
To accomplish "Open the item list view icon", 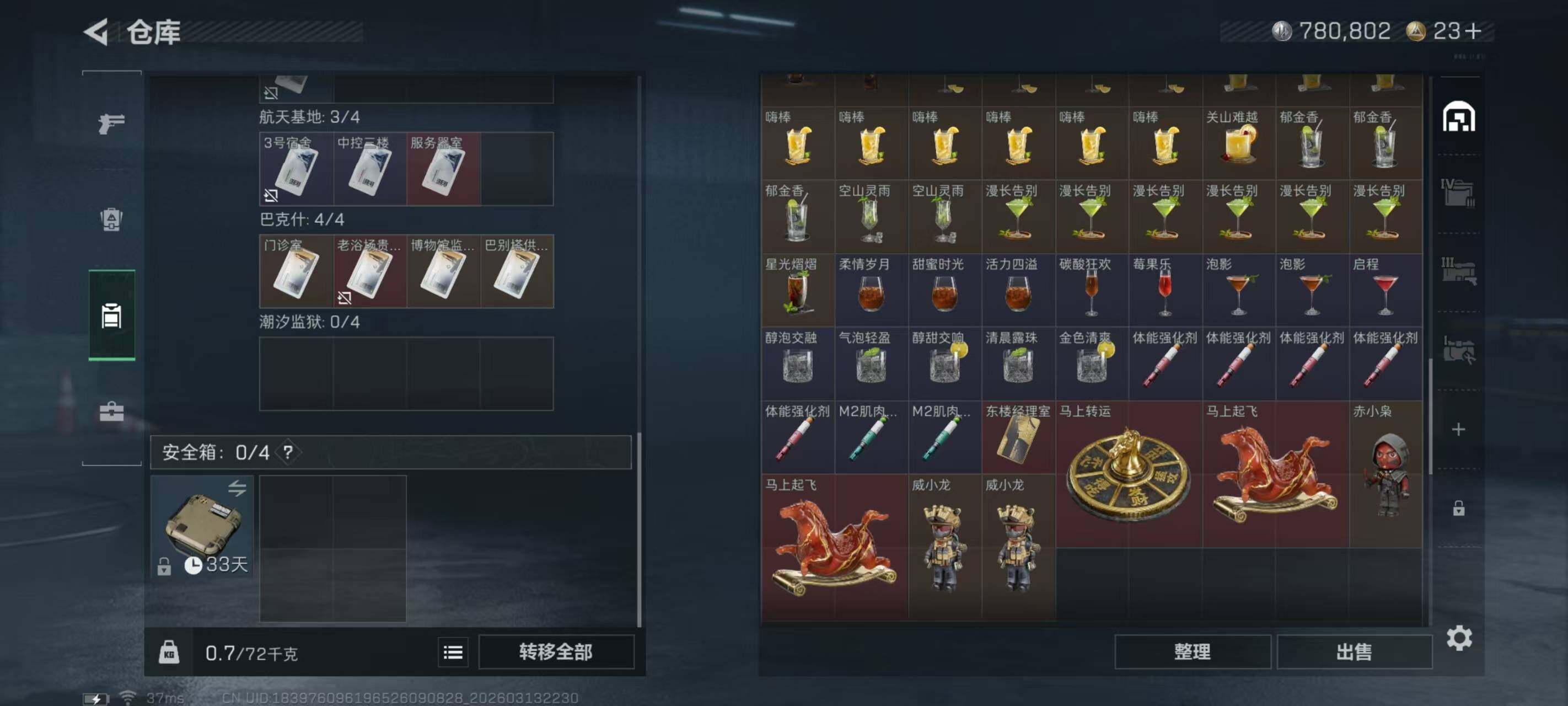I will pyautogui.click(x=453, y=653).
